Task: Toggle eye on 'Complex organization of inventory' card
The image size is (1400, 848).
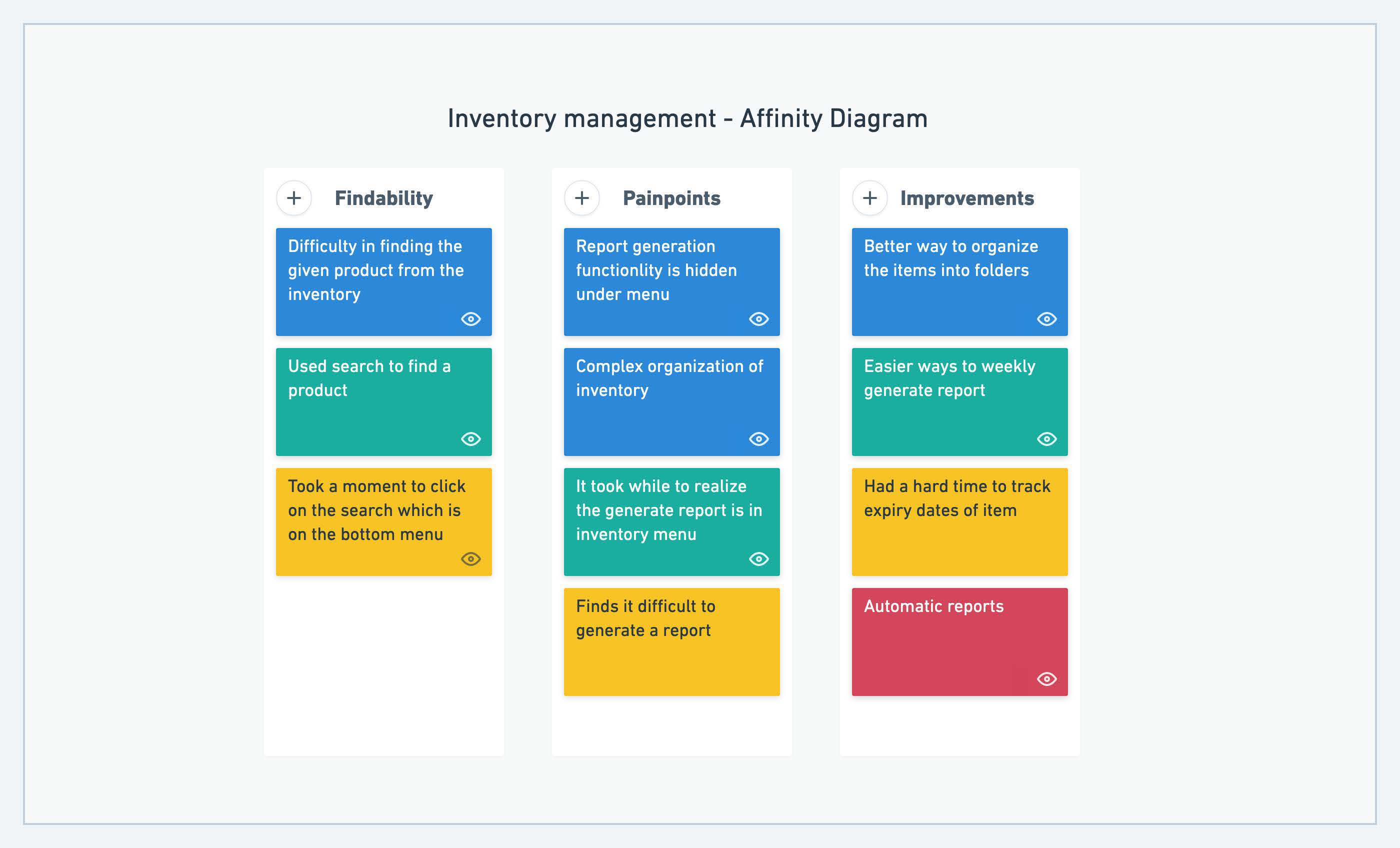Action: click(x=758, y=439)
